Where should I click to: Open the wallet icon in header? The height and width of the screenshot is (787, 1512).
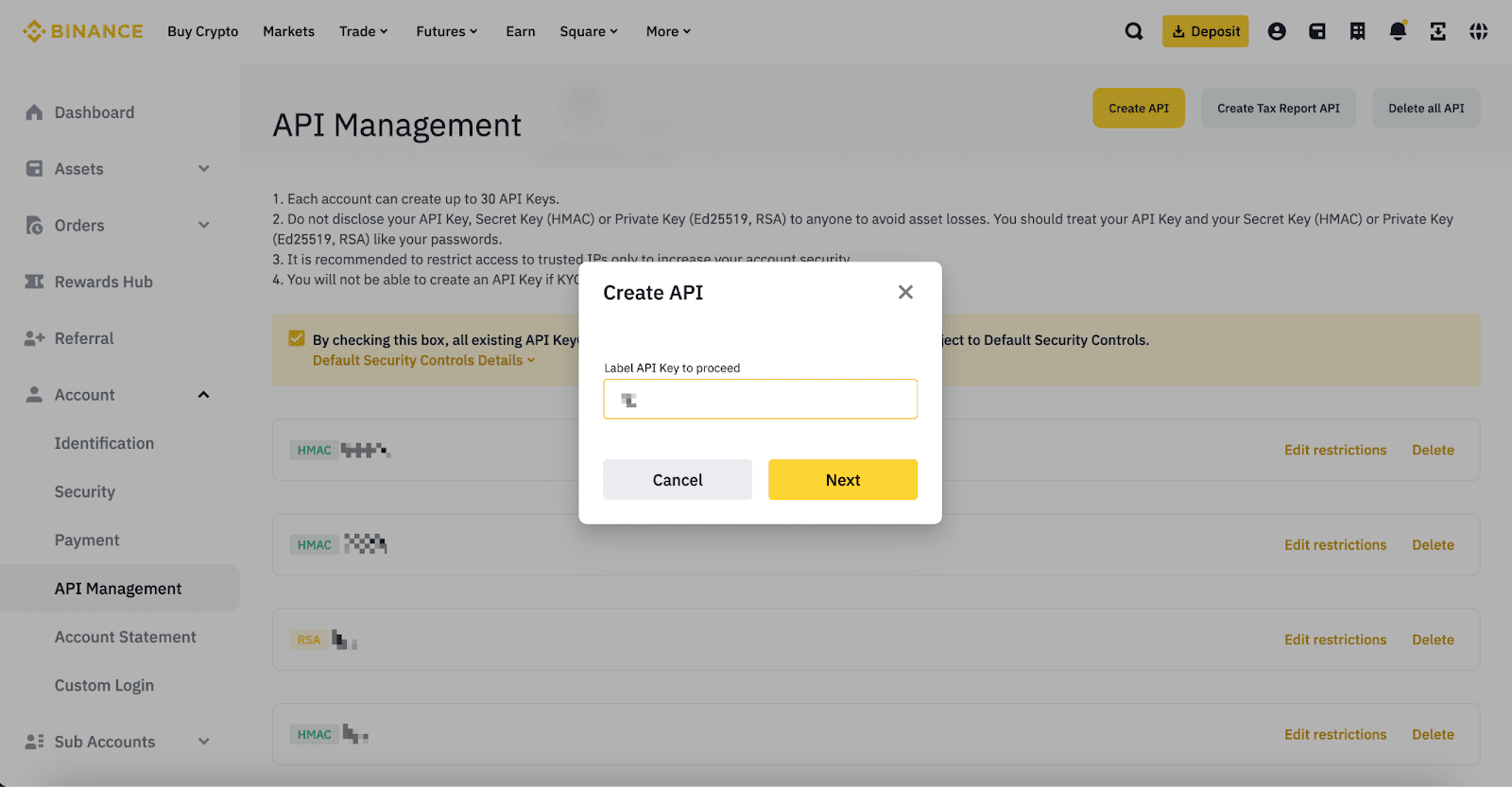tap(1317, 31)
